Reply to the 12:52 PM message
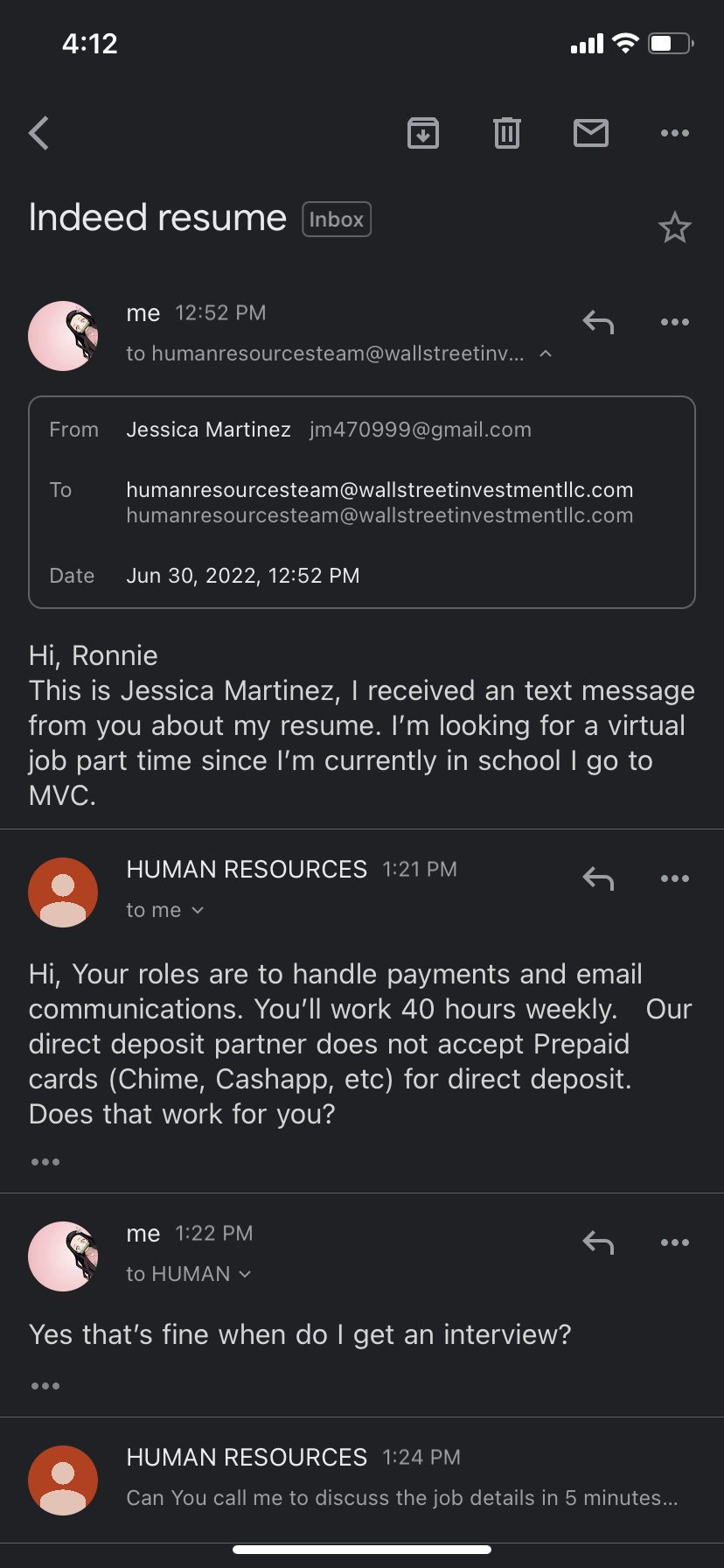Viewport: 724px width, 1568px height. [x=599, y=323]
